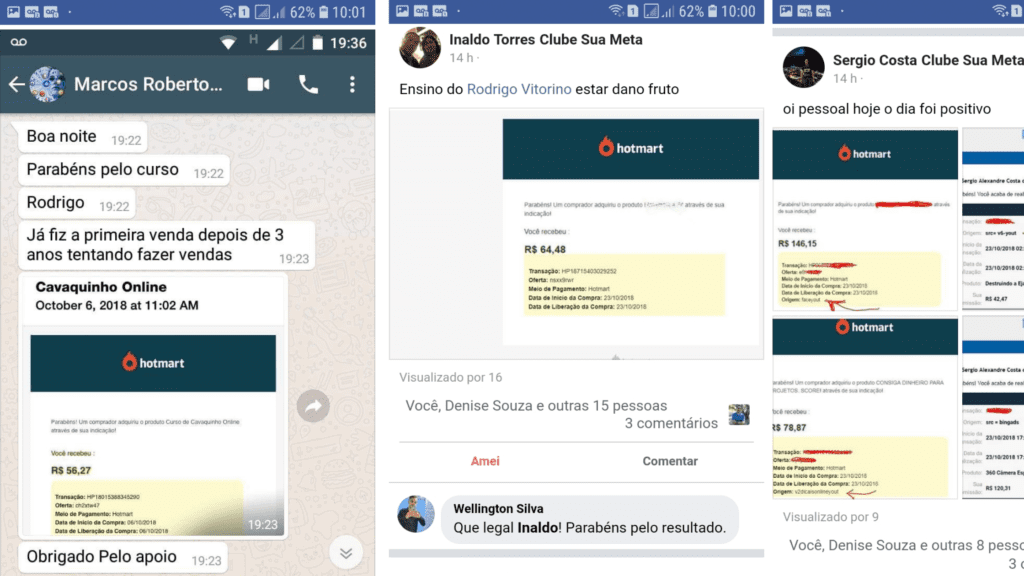Tap small avatar beside the 3 comentários

click(x=739, y=414)
